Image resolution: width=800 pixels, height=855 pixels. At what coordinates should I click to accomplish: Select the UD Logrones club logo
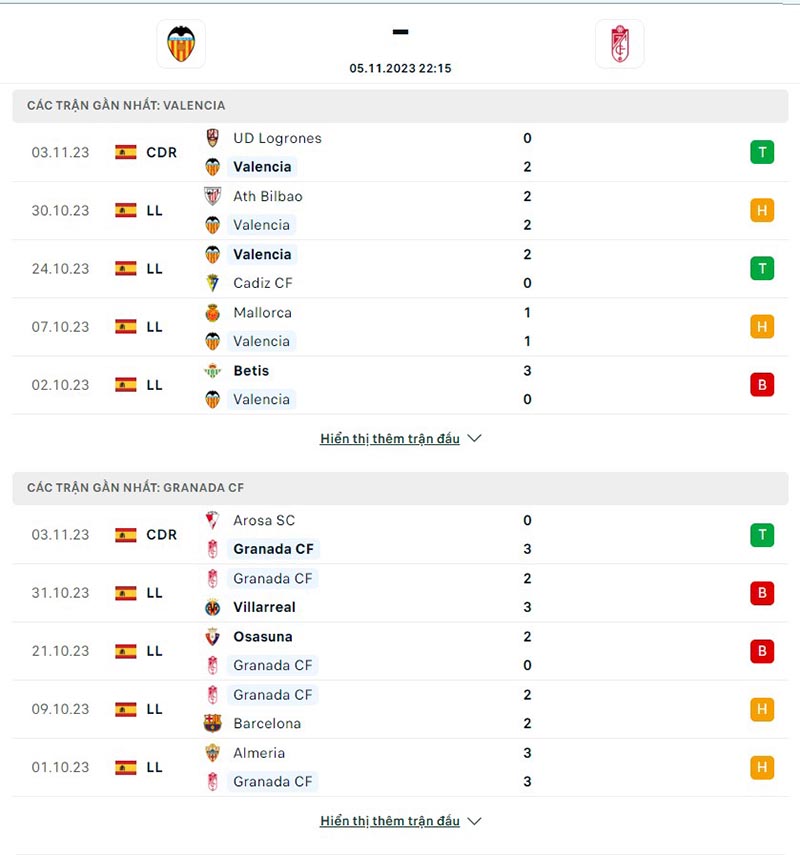(x=213, y=138)
